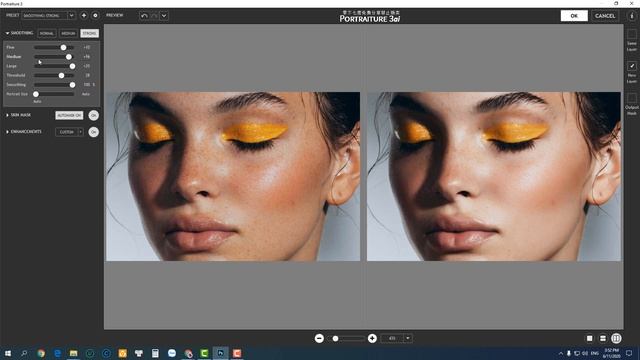The height and width of the screenshot is (360, 640).
Task: Click the redo arrow icon
Action: click(x=154, y=16)
